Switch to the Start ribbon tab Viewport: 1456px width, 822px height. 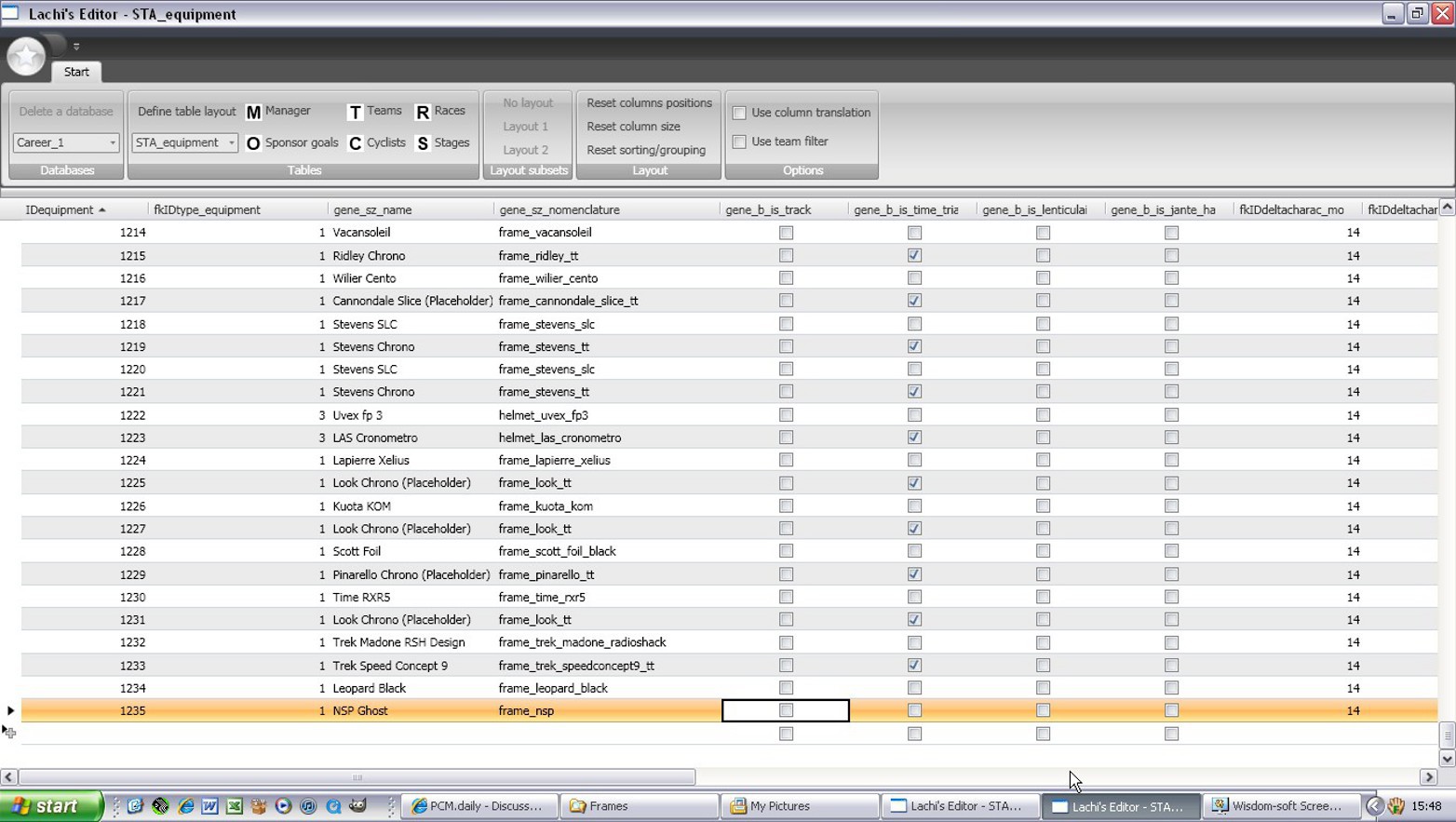[x=76, y=72]
